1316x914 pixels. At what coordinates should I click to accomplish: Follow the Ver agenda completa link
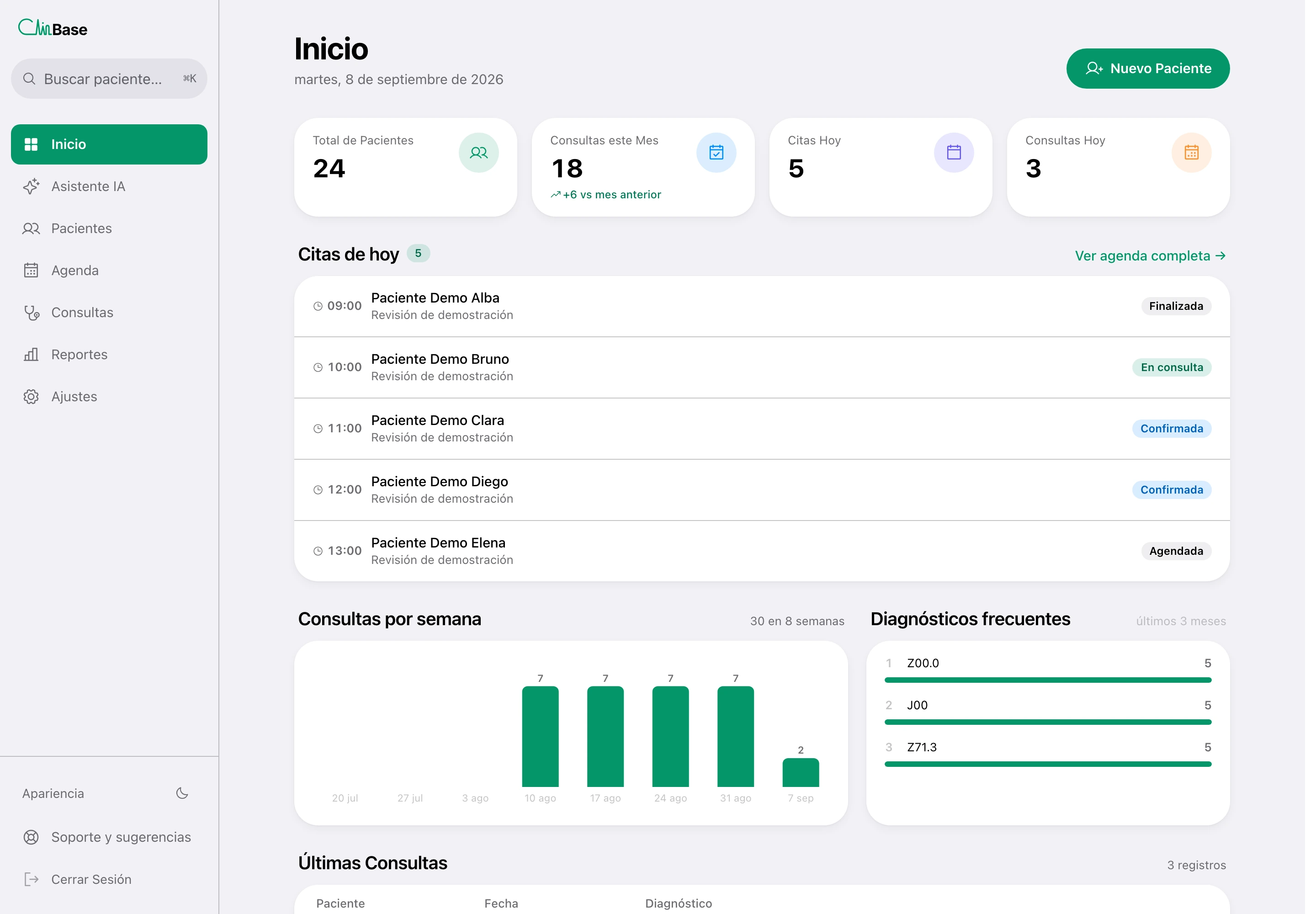1150,256
